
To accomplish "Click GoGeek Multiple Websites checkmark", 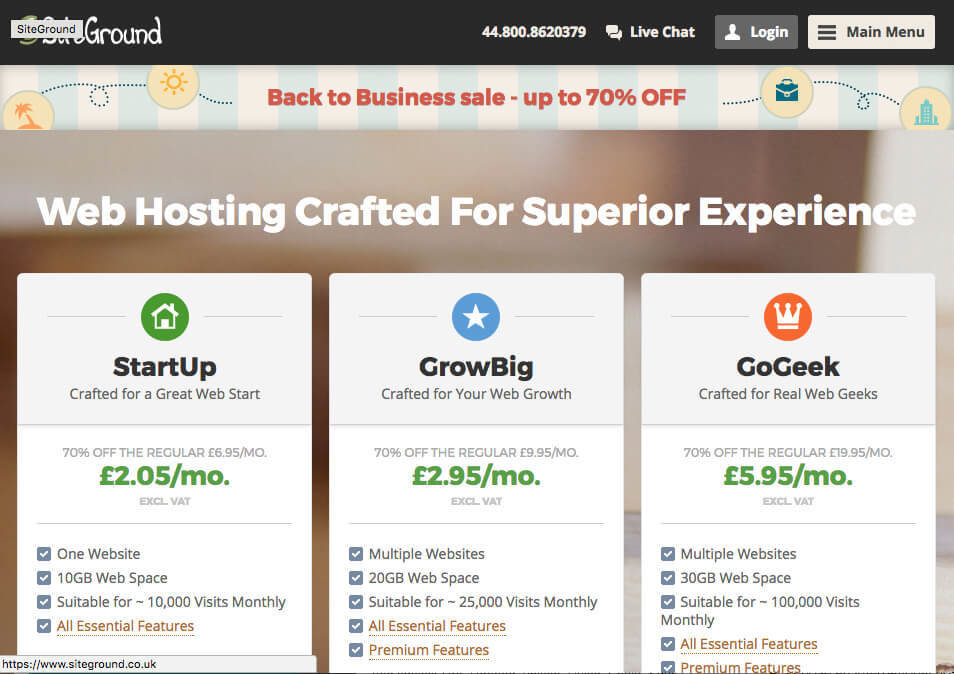I will coord(667,554).
